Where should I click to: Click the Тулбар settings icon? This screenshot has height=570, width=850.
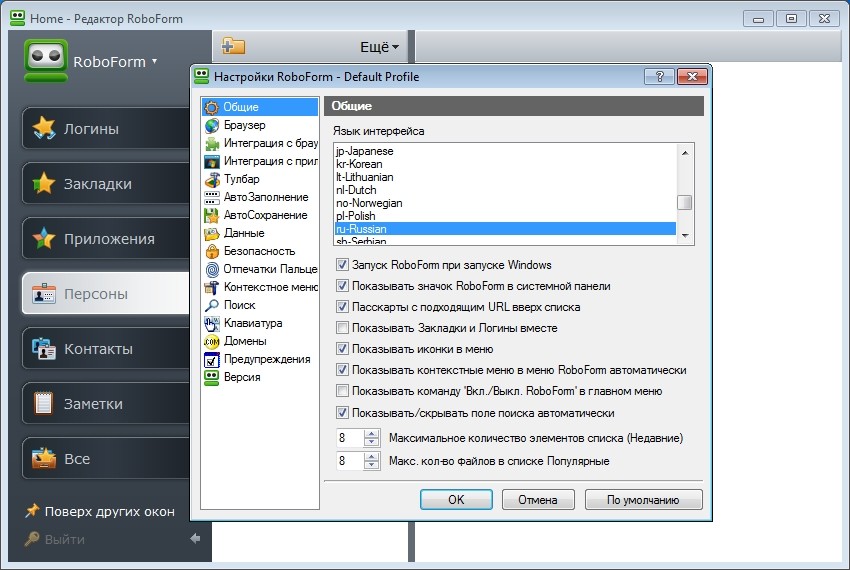pyautogui.click(x=211, y=180)
